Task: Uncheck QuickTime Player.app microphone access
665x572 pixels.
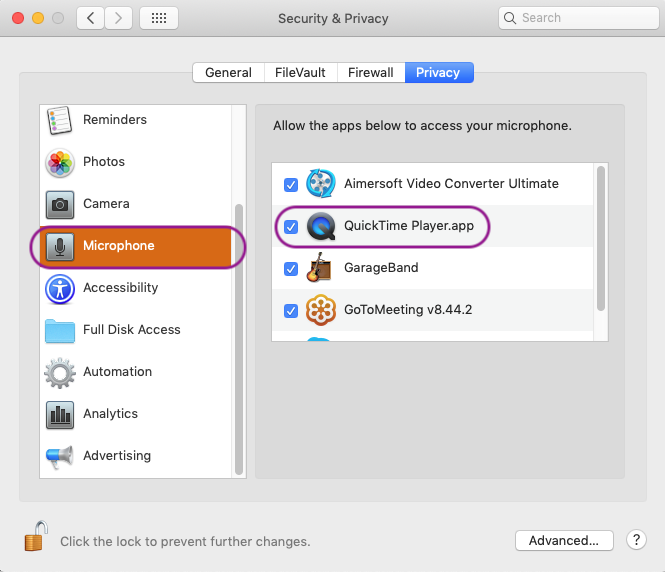Action: pyautogui.click(x=291, y=227)
